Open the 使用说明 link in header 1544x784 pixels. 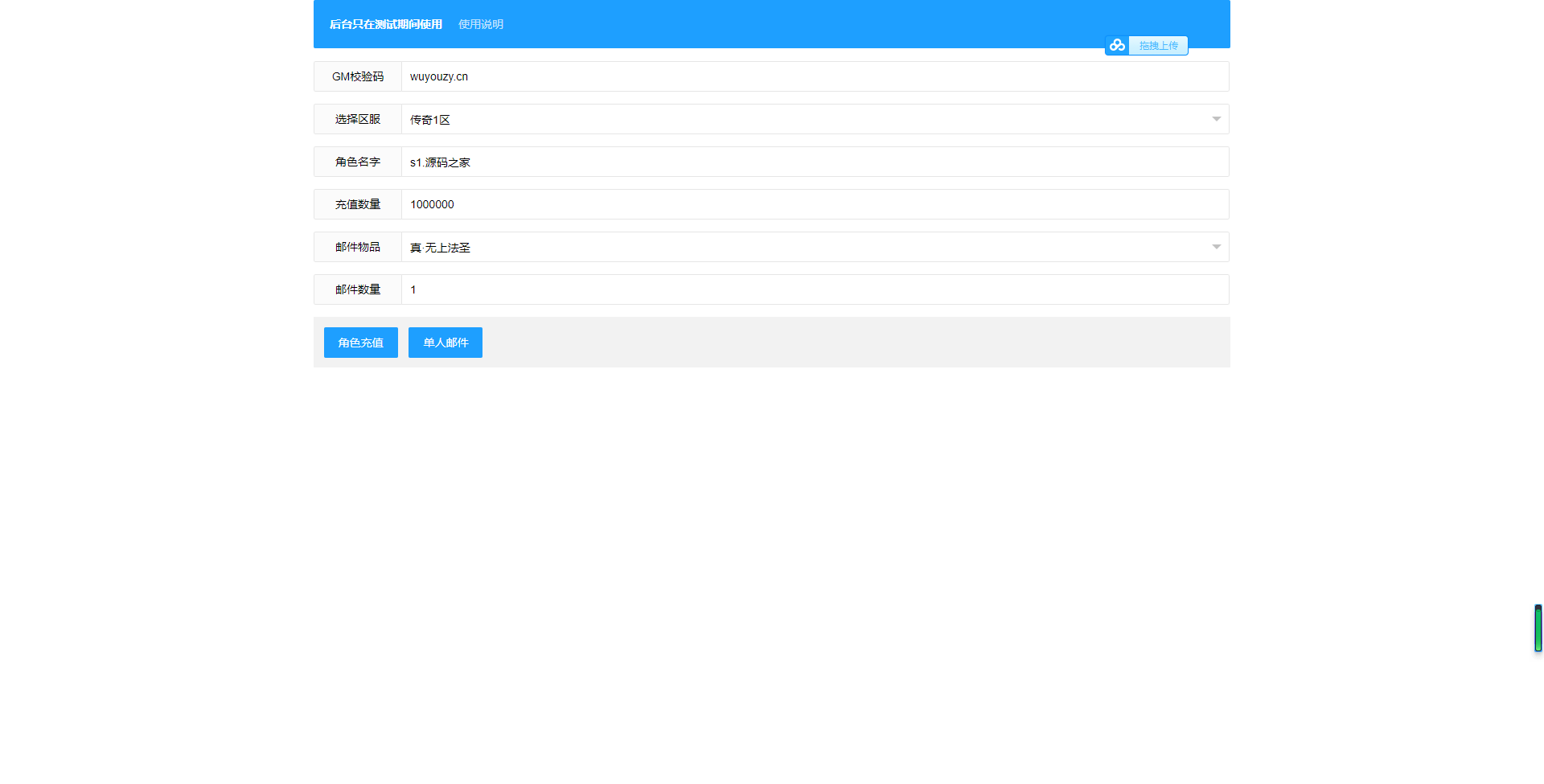pyautogui.click(x=481, y=24)
